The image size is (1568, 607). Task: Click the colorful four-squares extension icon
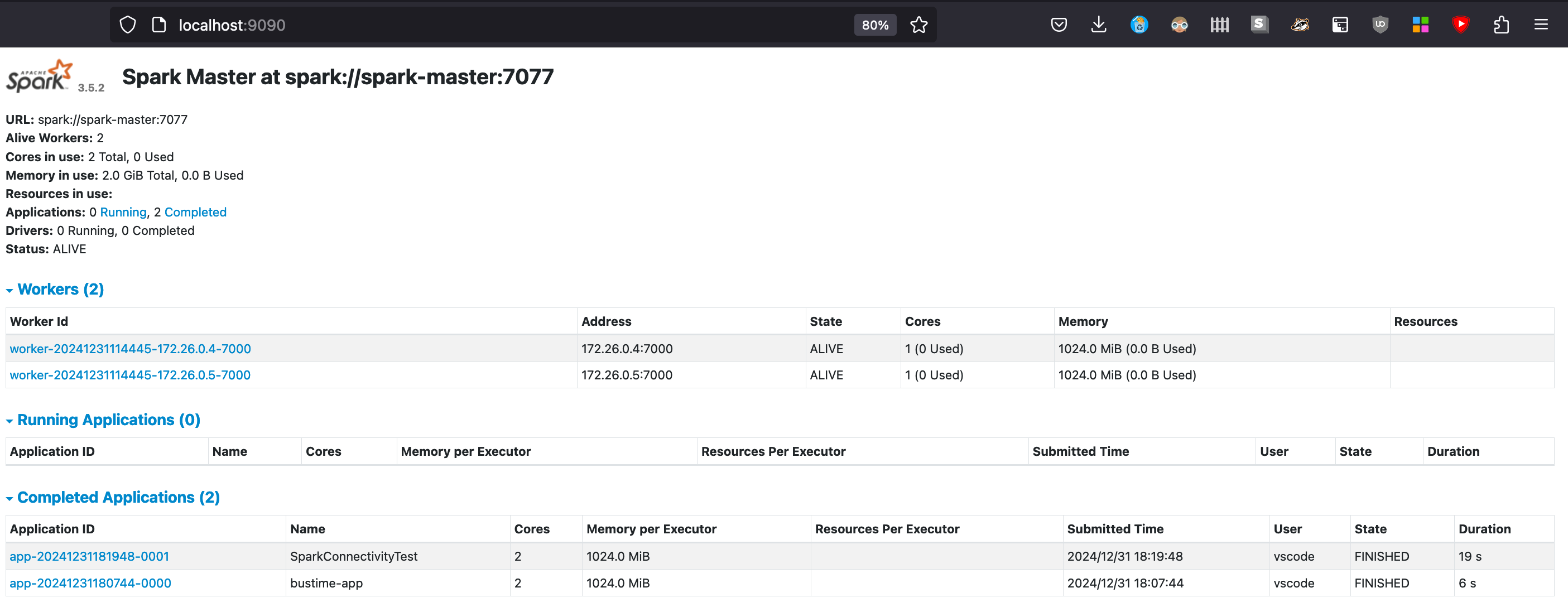[x=1420, y=25]
